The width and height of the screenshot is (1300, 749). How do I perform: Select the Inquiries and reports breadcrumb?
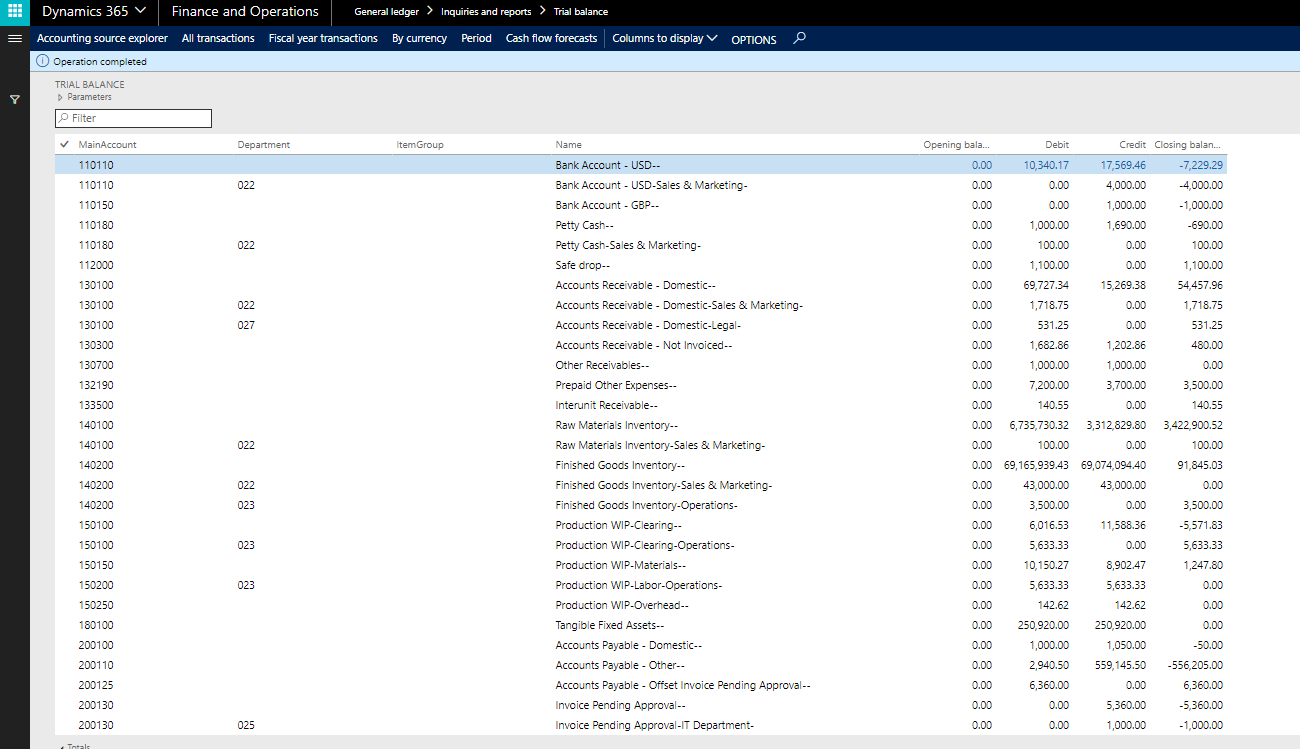pos(486,12)
